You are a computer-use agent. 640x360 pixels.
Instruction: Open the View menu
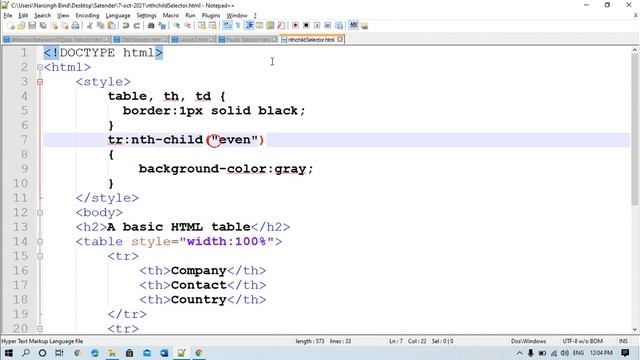(63, 16)
